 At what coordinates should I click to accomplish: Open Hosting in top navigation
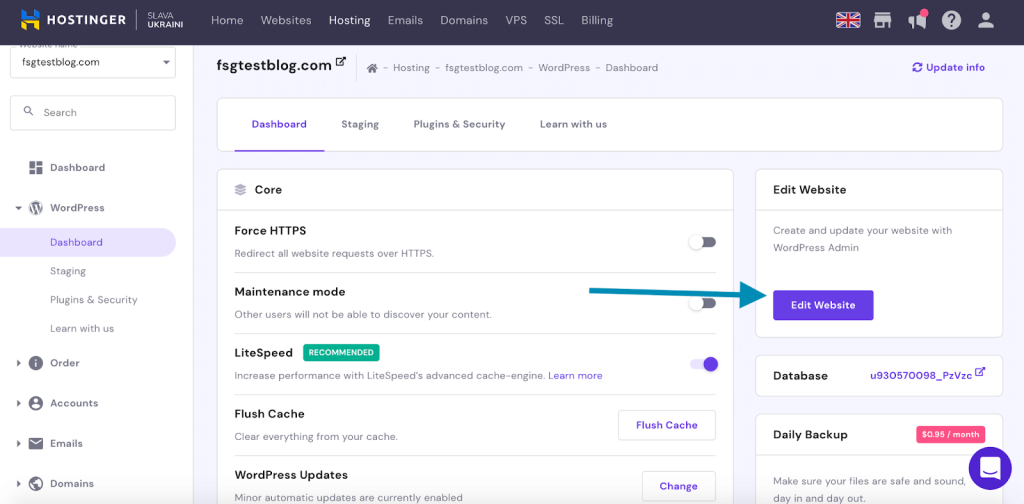[349, 20]
